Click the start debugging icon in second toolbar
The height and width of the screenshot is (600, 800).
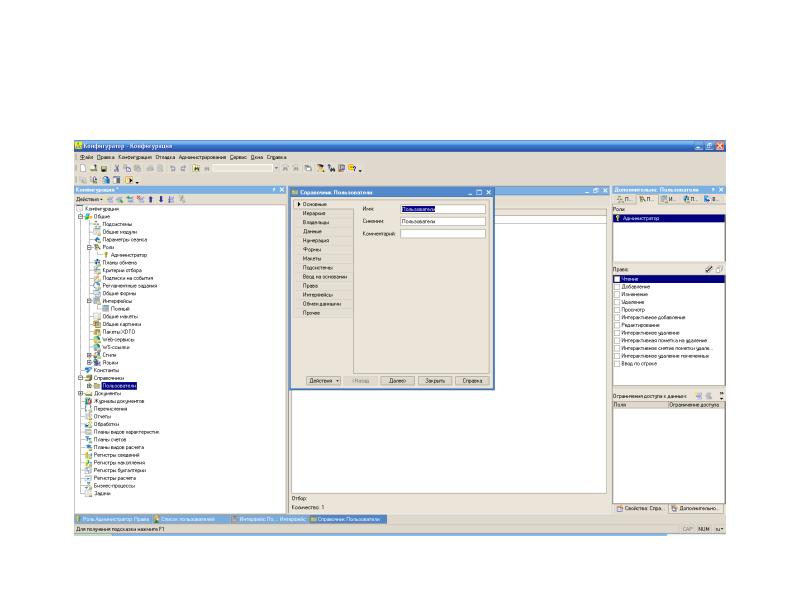pyautogui.click(x=129, y=180)
